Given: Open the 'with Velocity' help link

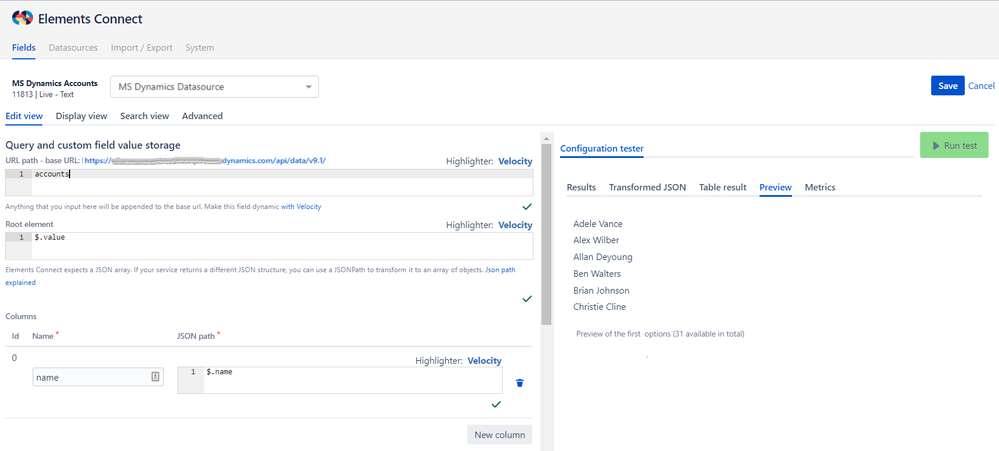Looking at the screenshot, I should point(301,206).
